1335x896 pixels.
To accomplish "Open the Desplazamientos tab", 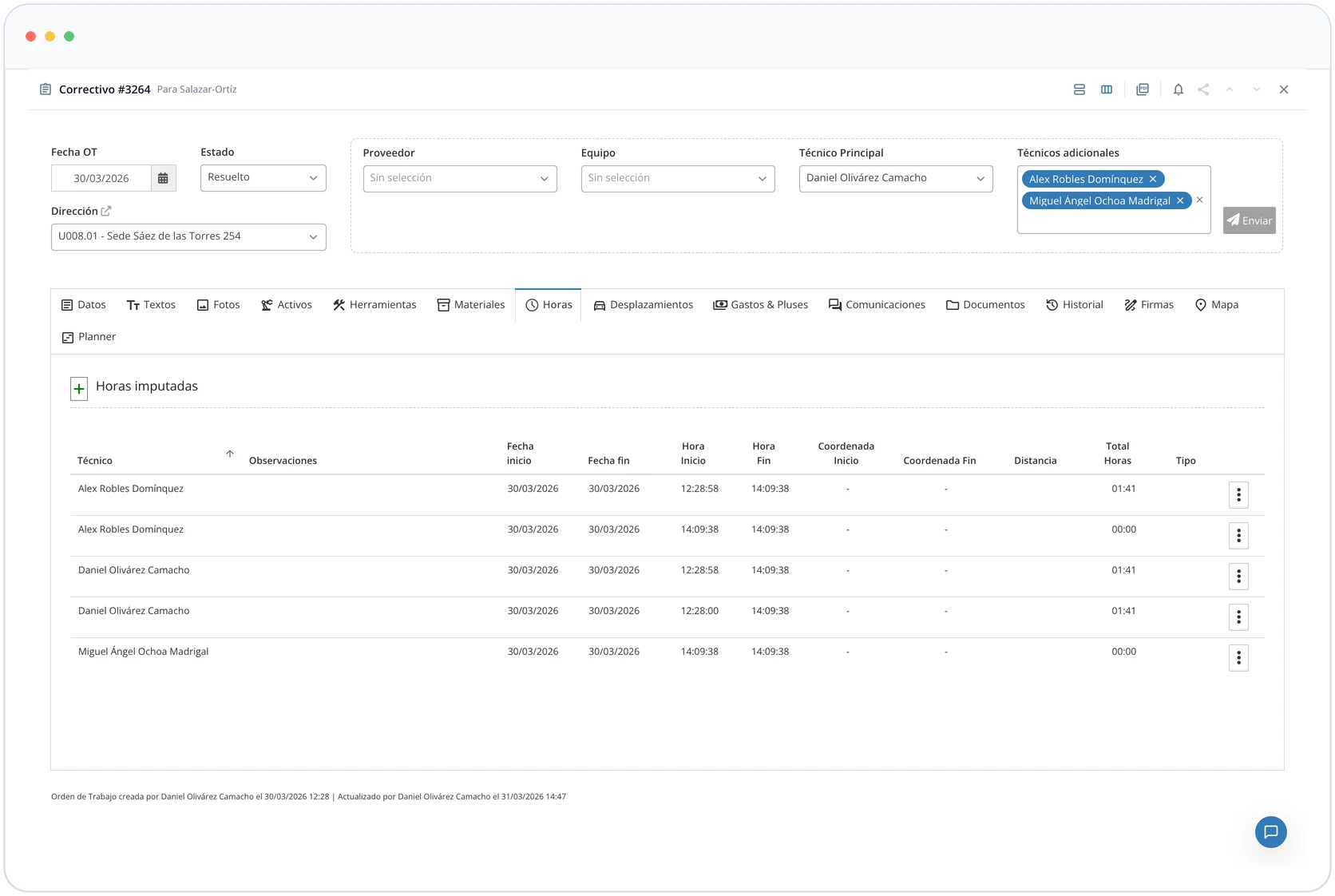I will click(x=644, y=305).
